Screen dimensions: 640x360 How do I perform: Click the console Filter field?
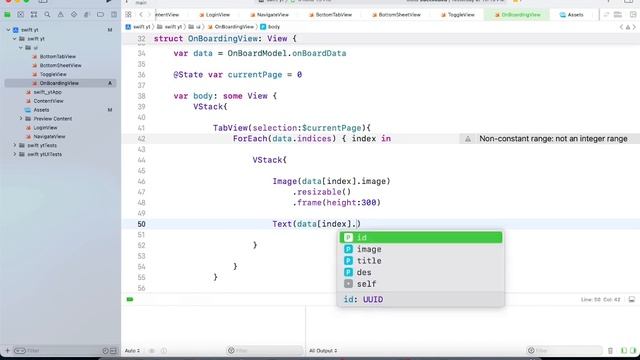click(x=564, y=351)
